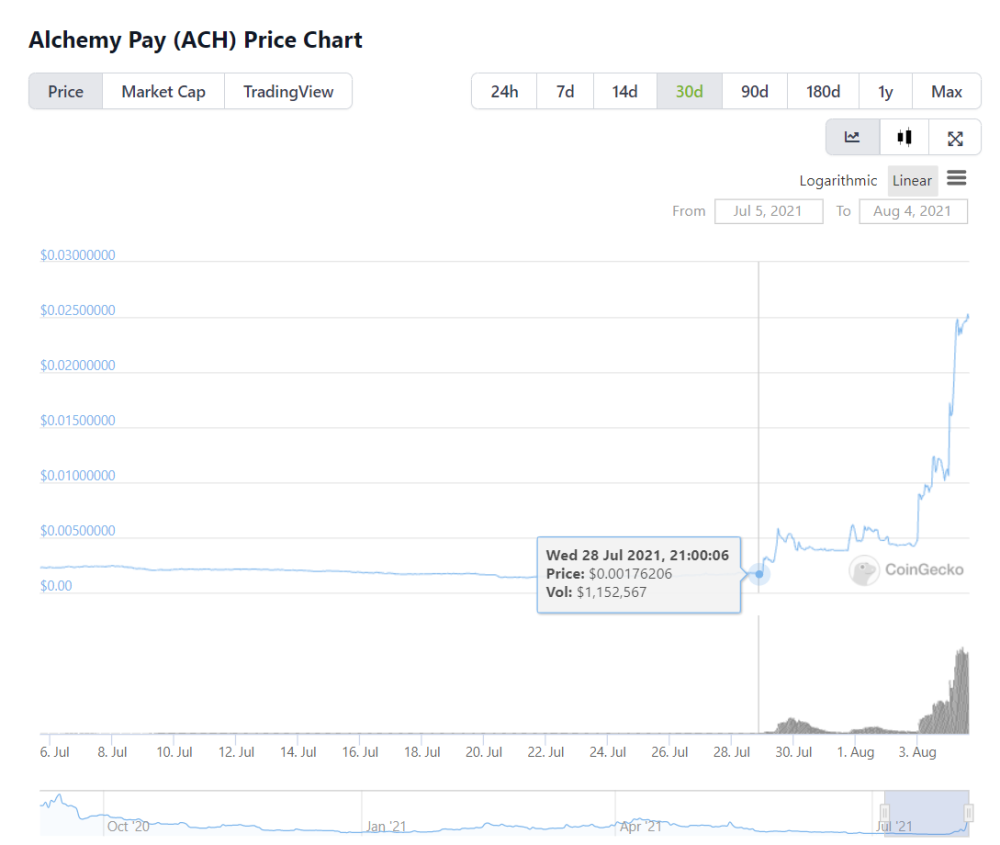Select the 30d time range
The image size is (1000, 845).
click(689, 92)
